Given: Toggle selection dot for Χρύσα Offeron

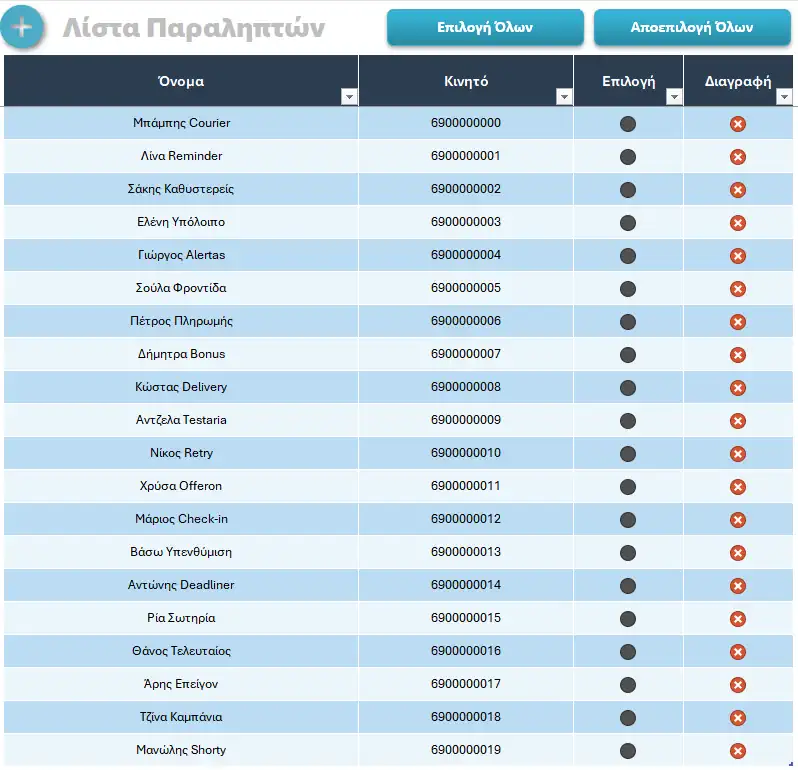Looking at the screenshot, I should 628,487.
